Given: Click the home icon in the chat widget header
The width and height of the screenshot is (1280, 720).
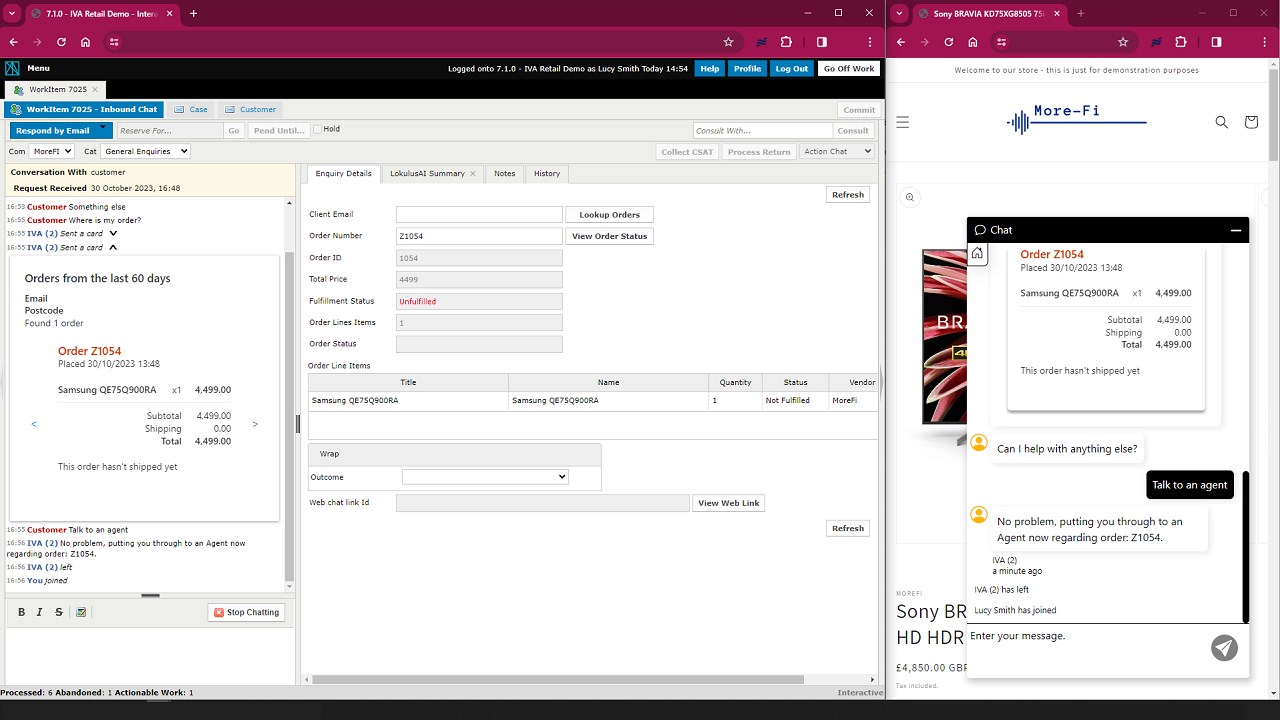Looking at the screenshot, I should (x=977, y=253).
